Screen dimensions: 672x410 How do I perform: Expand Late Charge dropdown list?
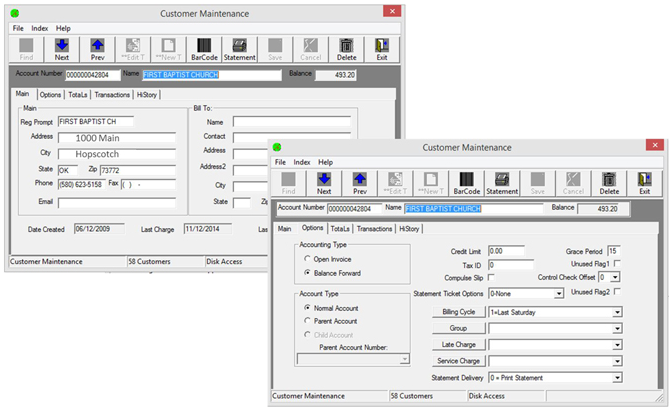(x=617, y=345)
